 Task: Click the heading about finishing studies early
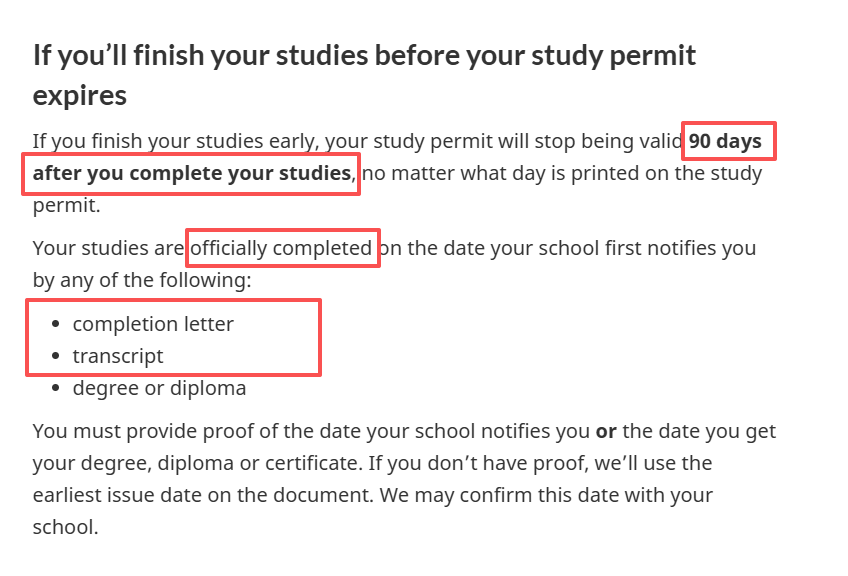364,54
